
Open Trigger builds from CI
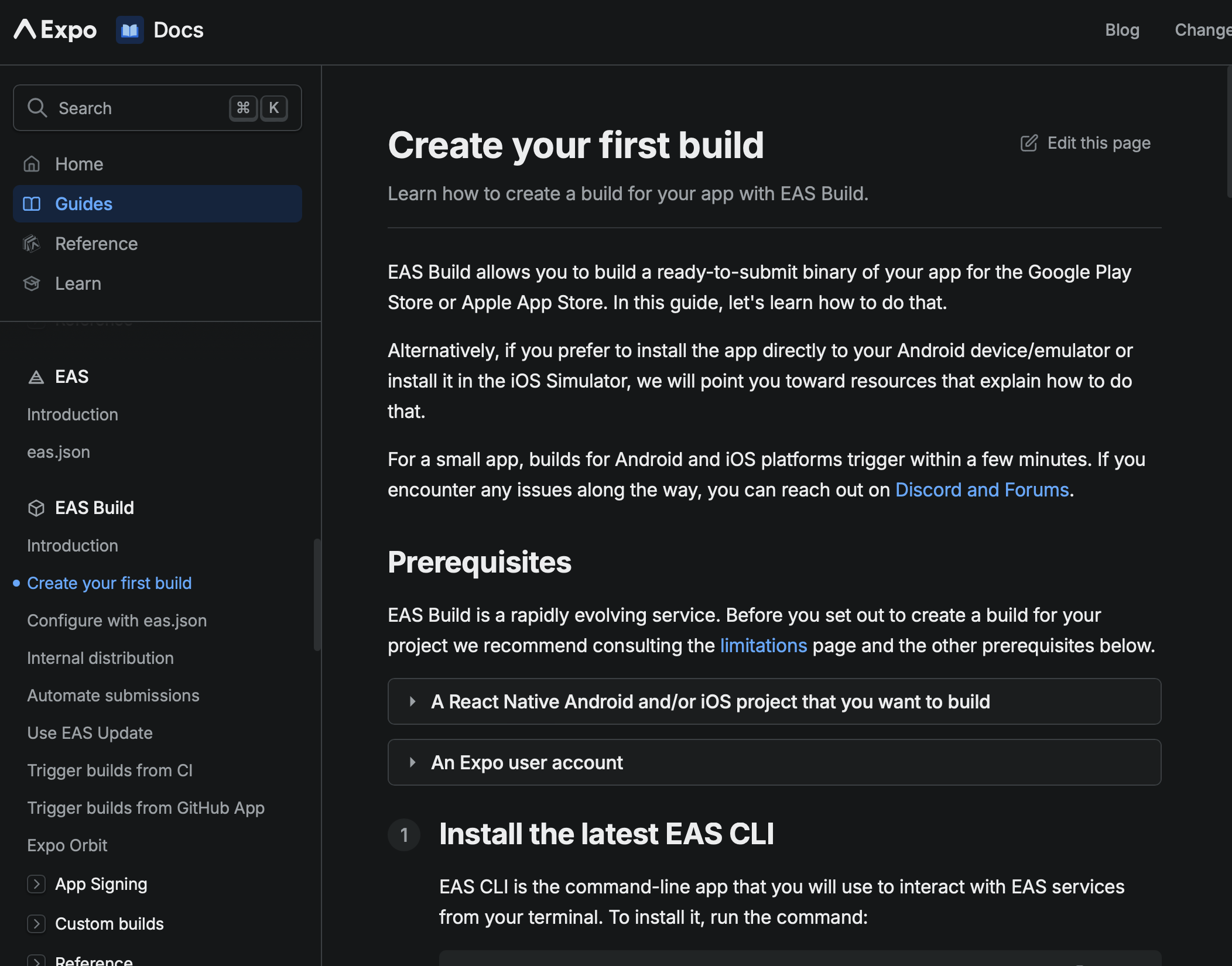tap(109, 770)
